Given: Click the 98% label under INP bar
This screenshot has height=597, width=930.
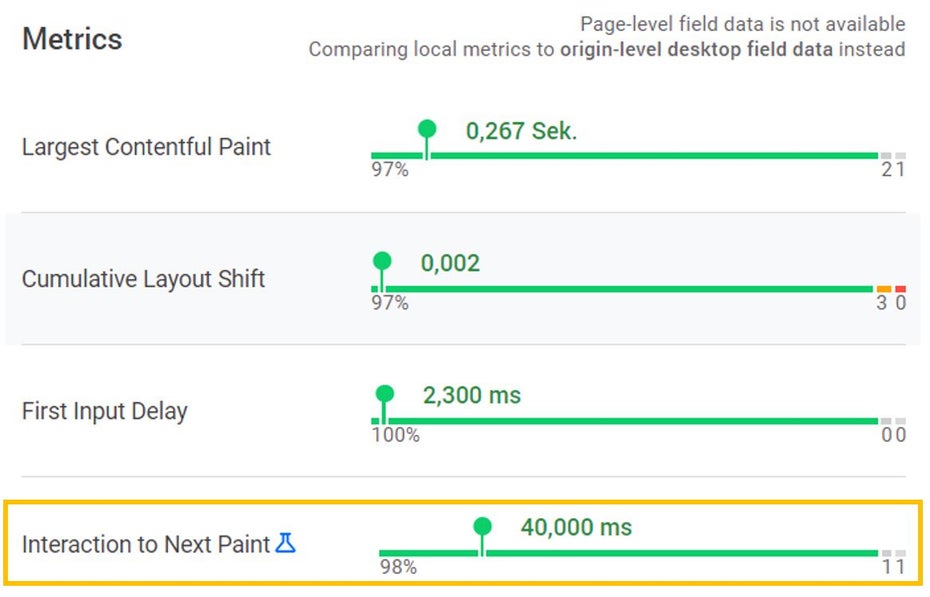Looking at the screenshot, I should click(397, 568).
